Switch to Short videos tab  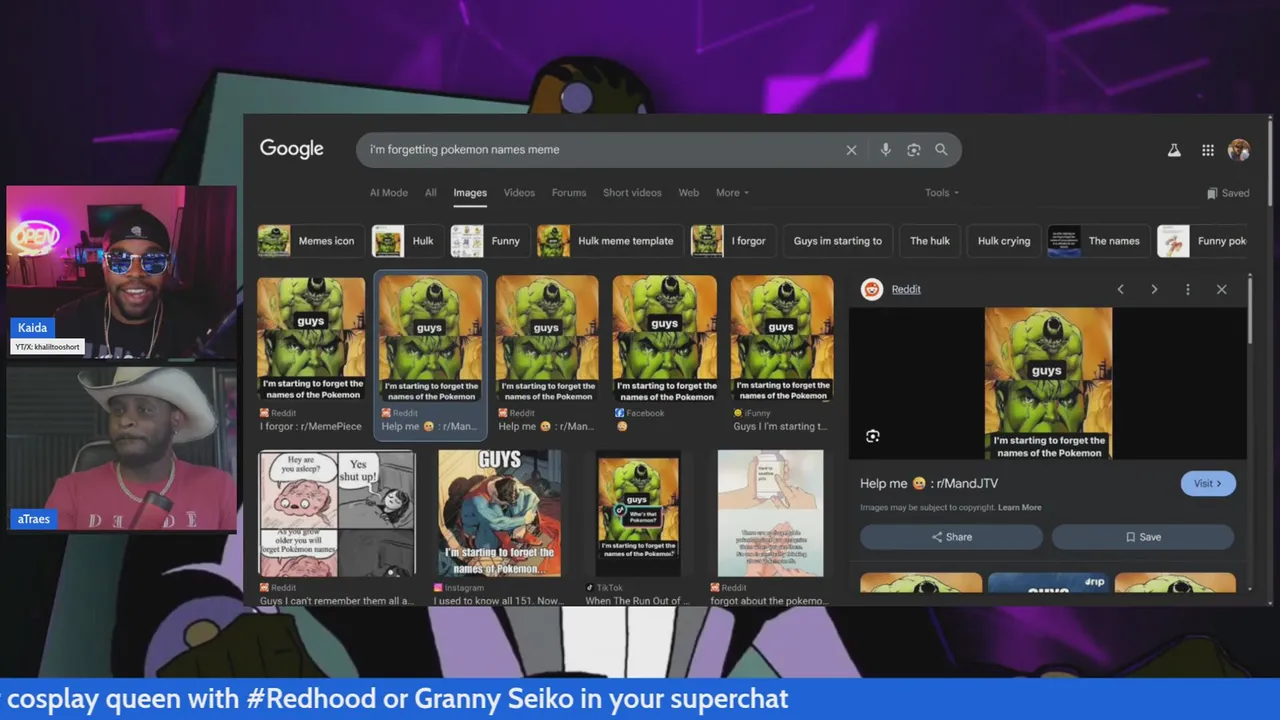[632, 193]
